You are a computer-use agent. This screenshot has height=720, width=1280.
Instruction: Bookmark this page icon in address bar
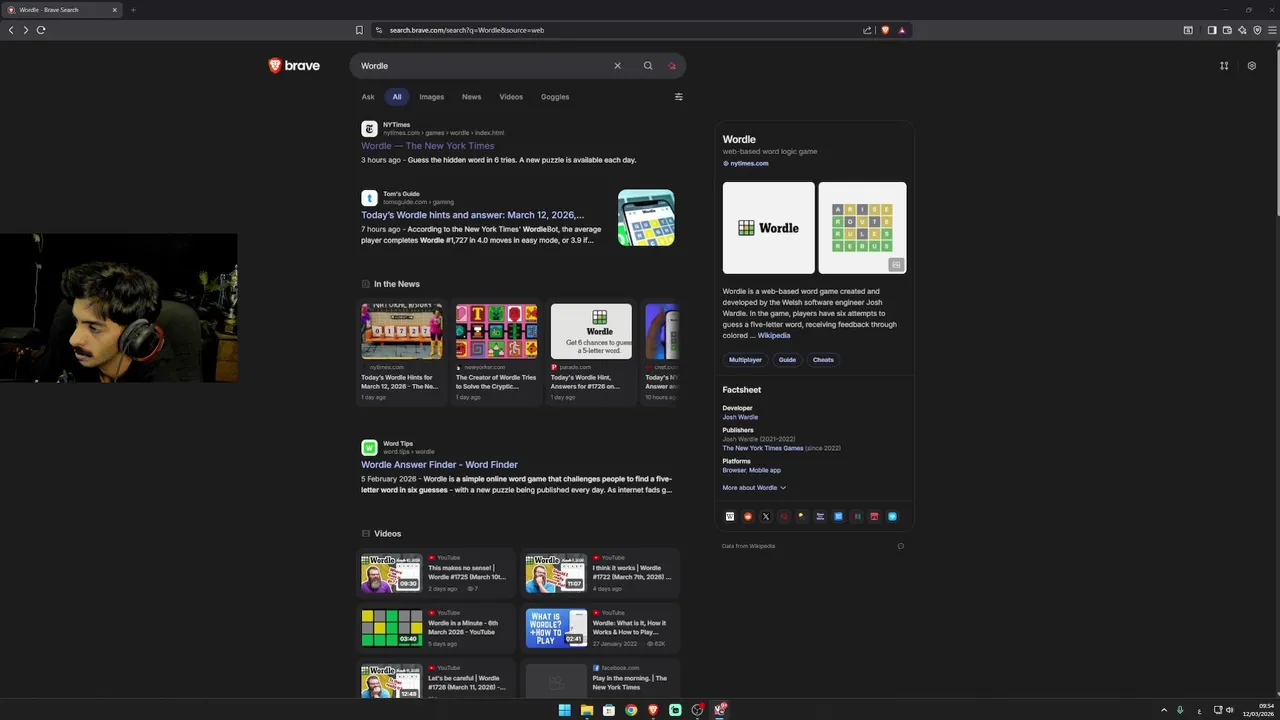tap(359, 30)
